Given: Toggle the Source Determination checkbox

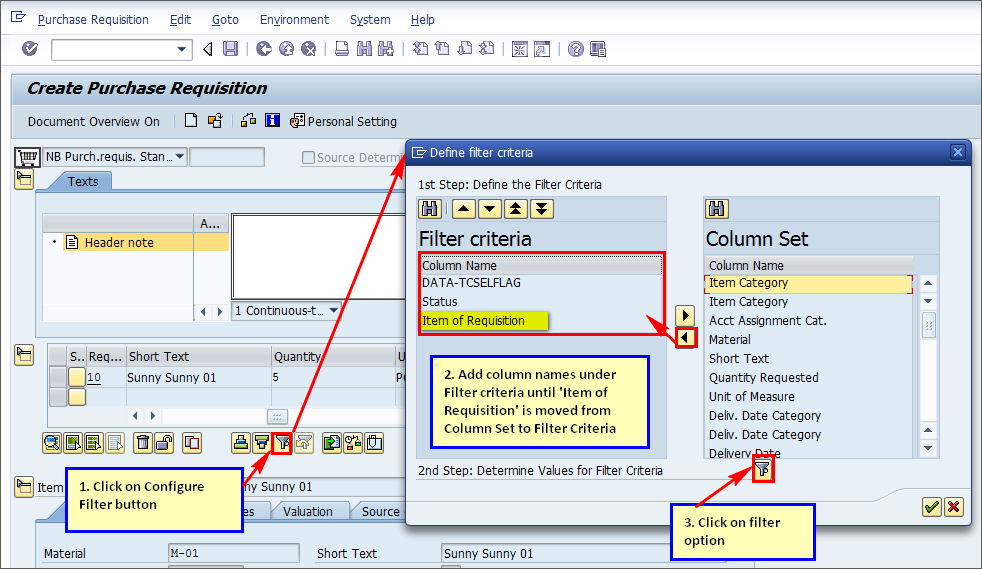Looking at the screenshot, I should 308,158.
